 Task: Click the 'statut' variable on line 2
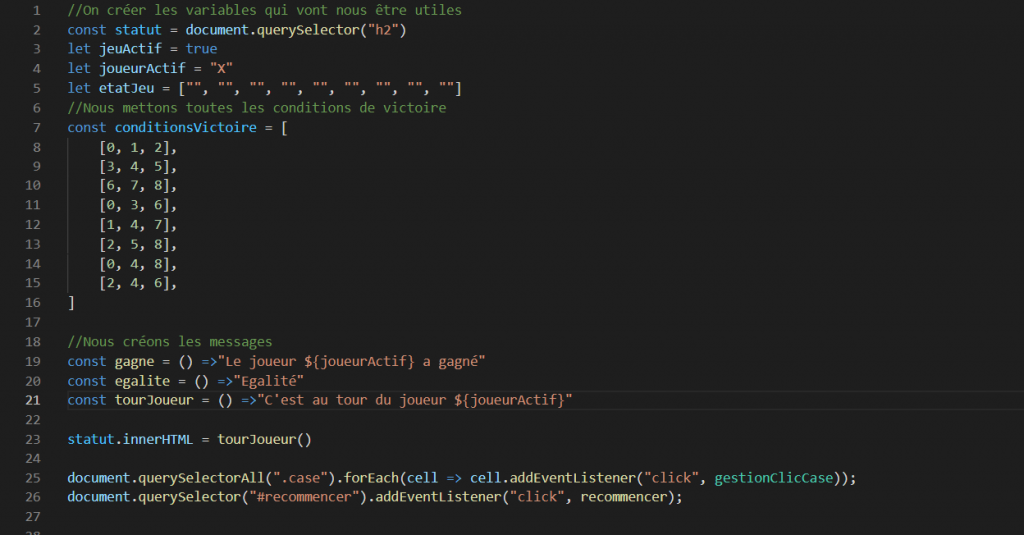point(138,30)
